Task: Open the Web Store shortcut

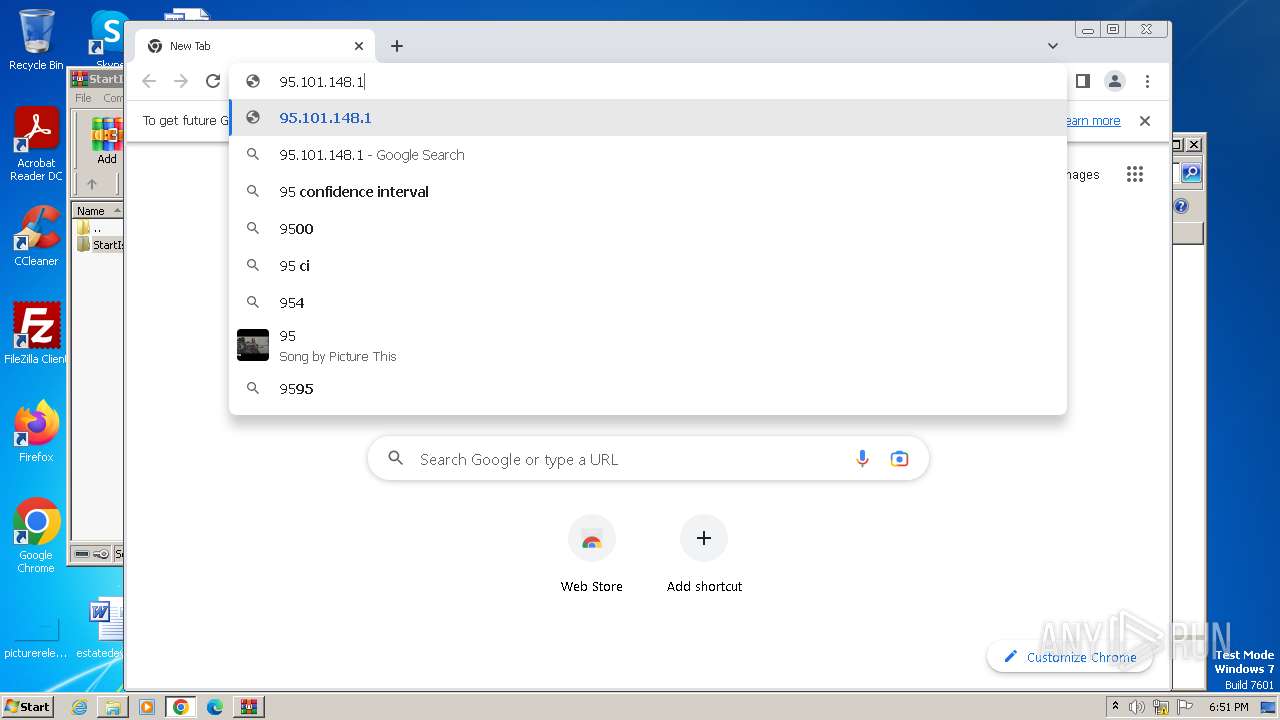Action: (592, 555)
